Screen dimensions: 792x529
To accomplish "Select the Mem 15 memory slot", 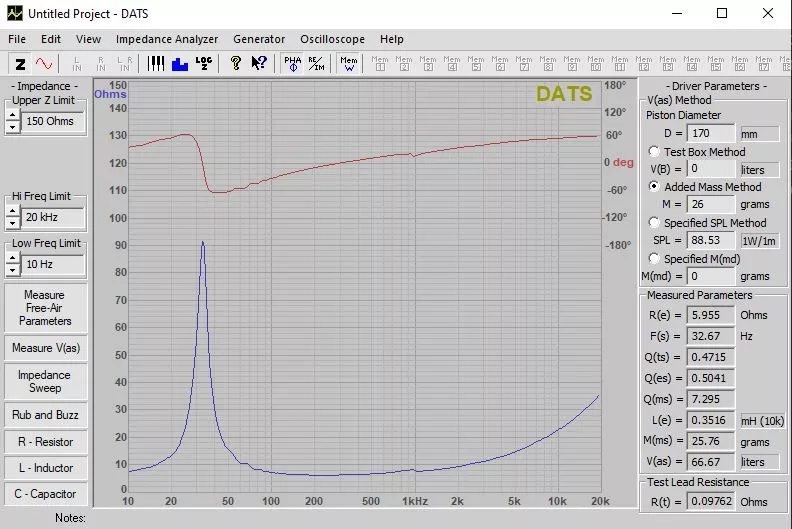I will pyautogui.click(x=716, y=64).
